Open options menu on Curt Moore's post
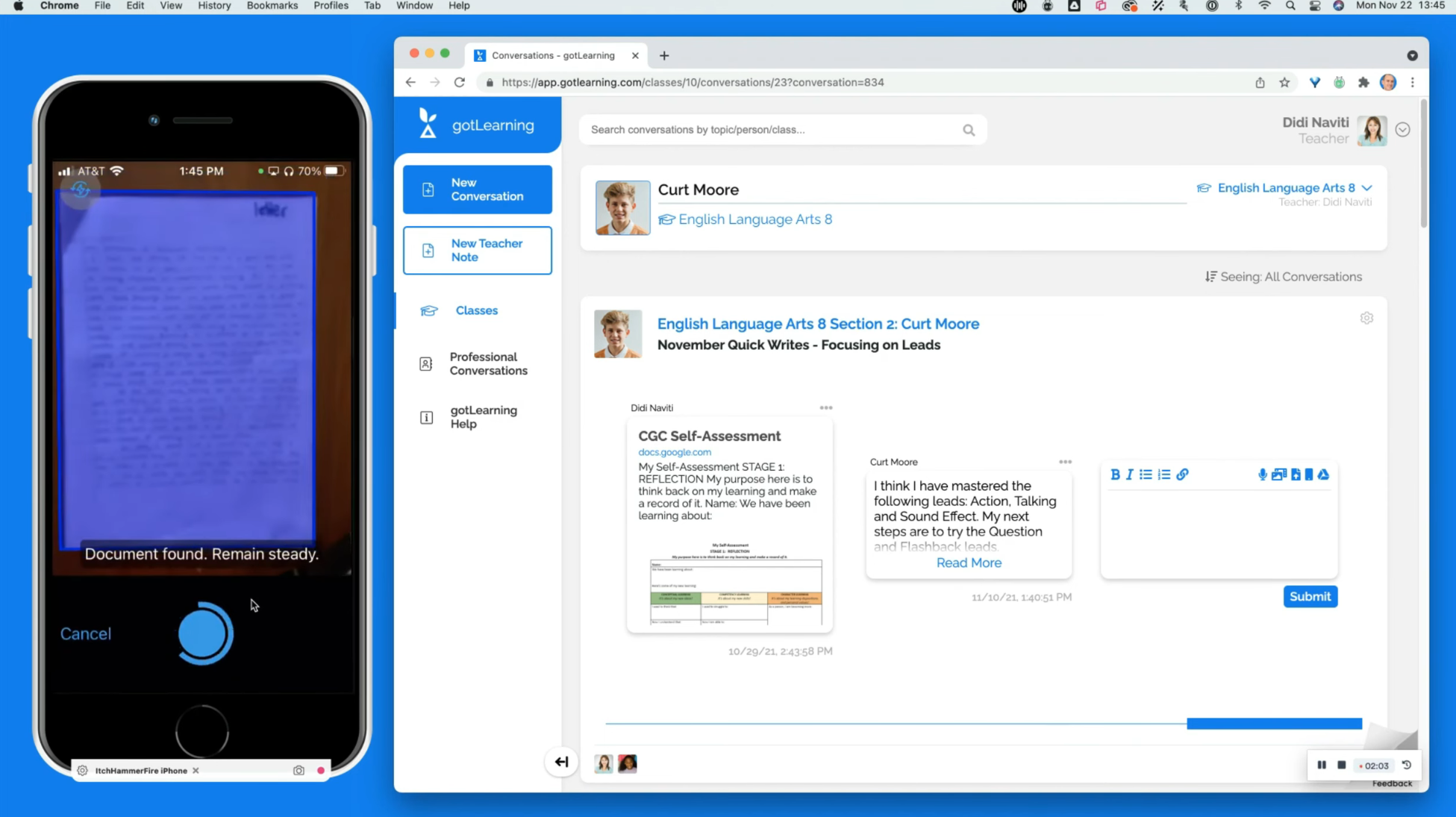This screenshot has height=817, width=1456. (1065, 462)
